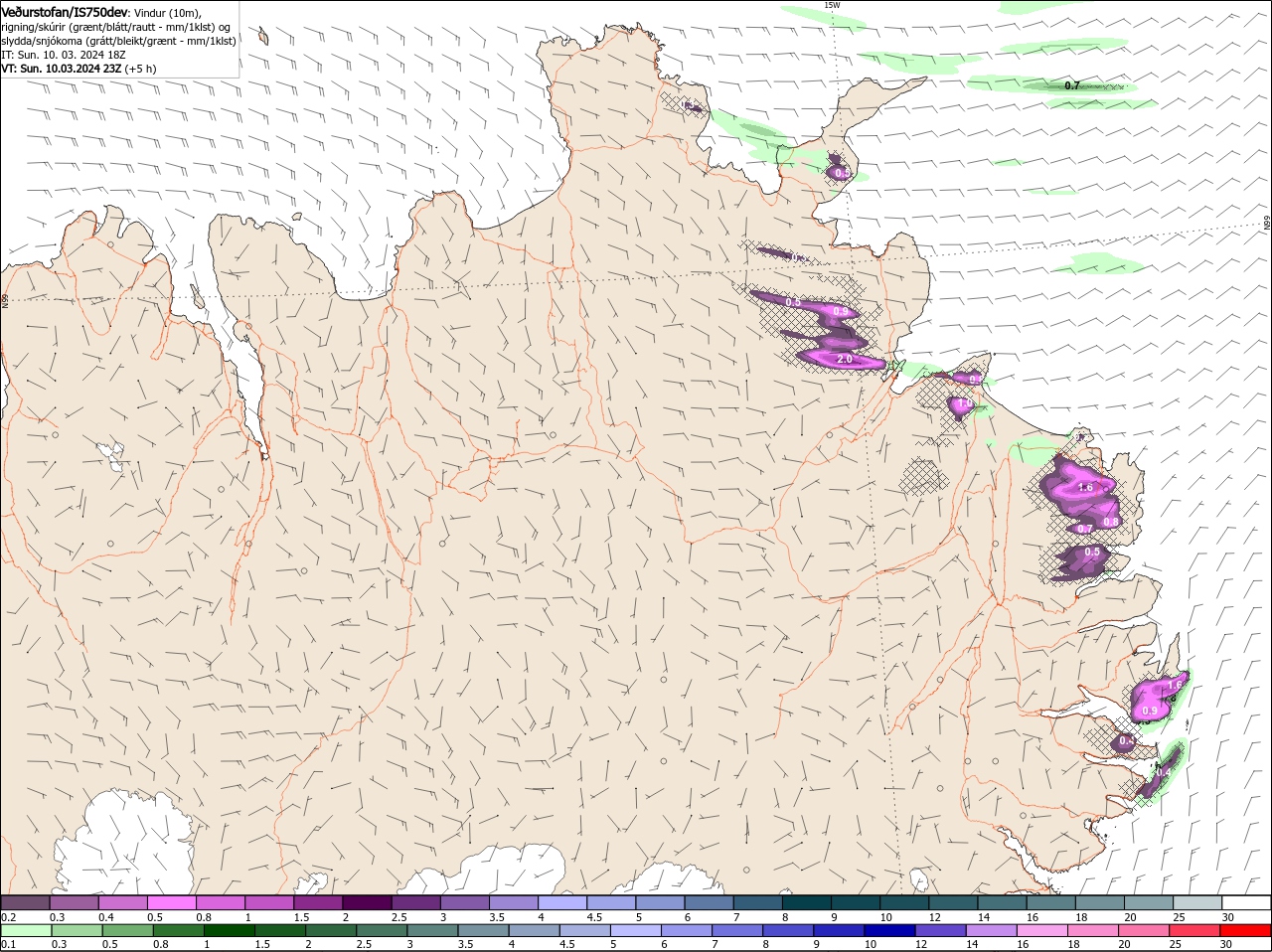Click the 'slydda/snjókoma' legend description line

118,41
